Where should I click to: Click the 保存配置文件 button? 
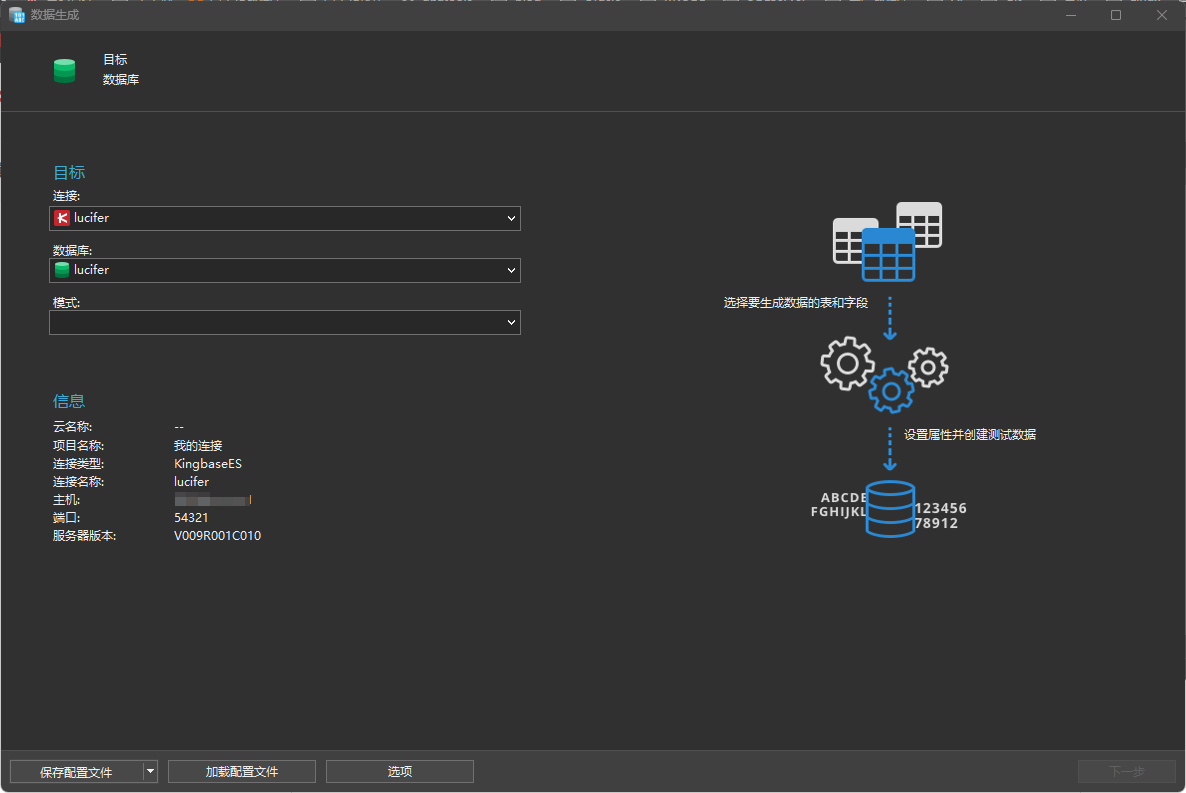(x=76, y=771)
